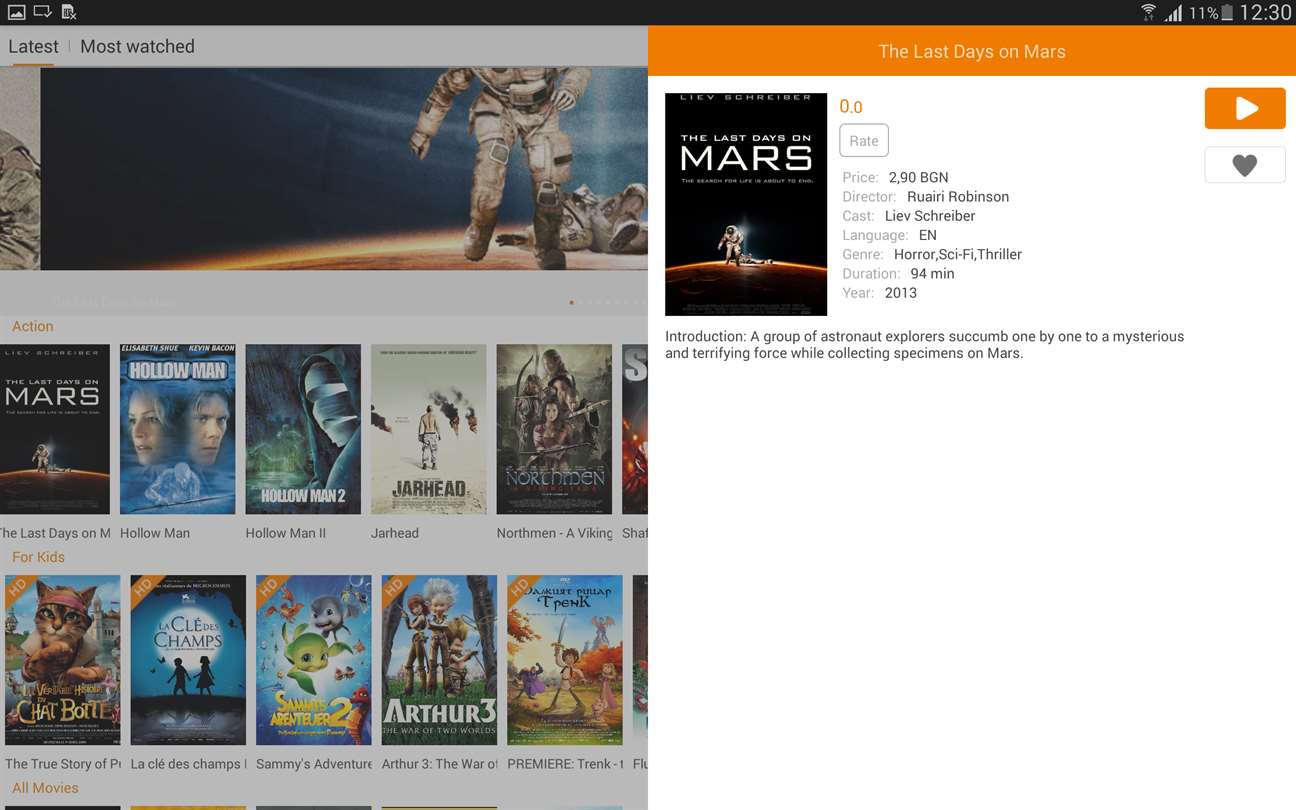Select price text 2,90 BGN
Viewport: 1296px width, 810px height.
(x=919, y=178)
